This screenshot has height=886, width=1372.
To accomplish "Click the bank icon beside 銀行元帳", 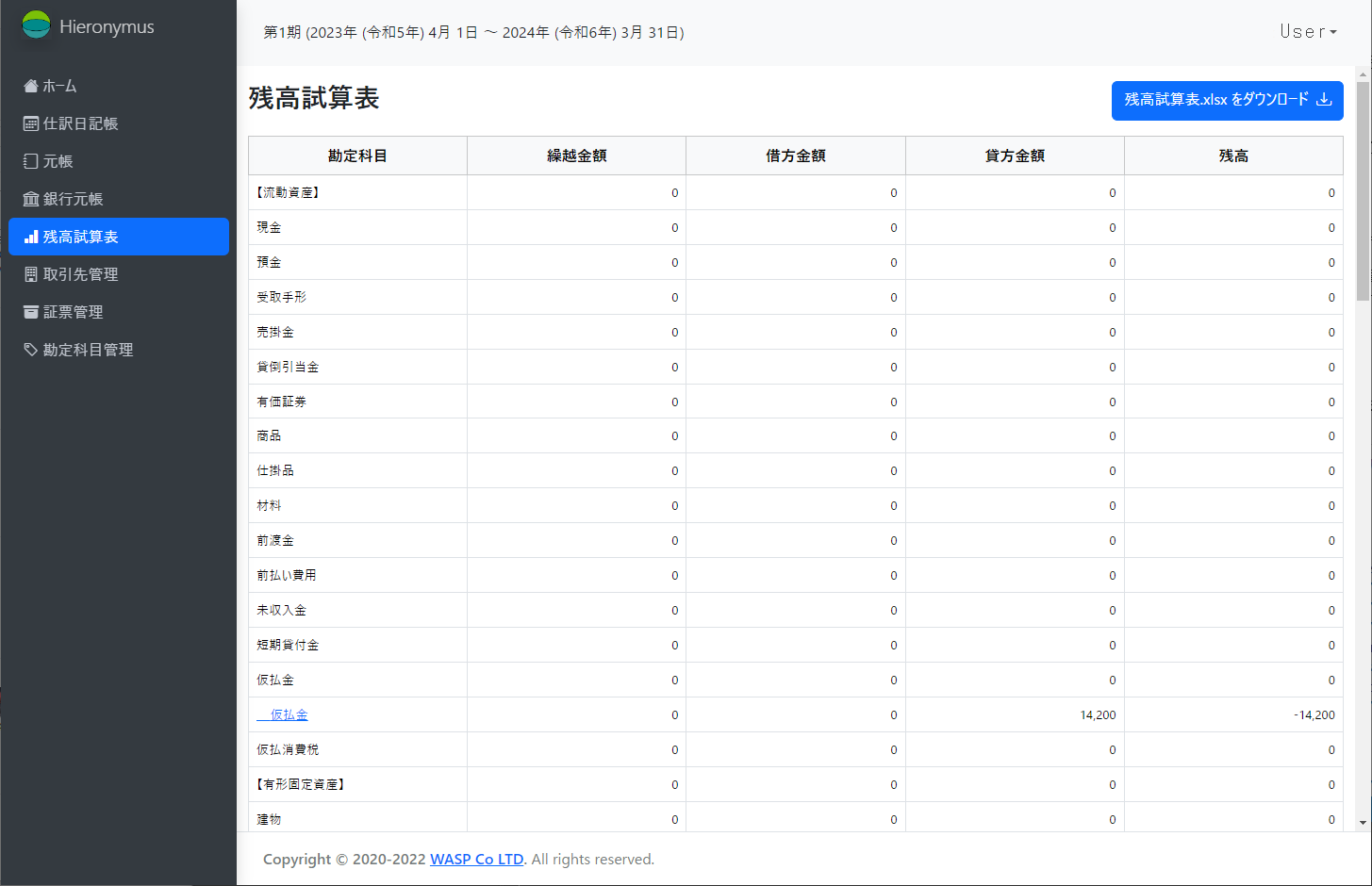I will [31, 199].
